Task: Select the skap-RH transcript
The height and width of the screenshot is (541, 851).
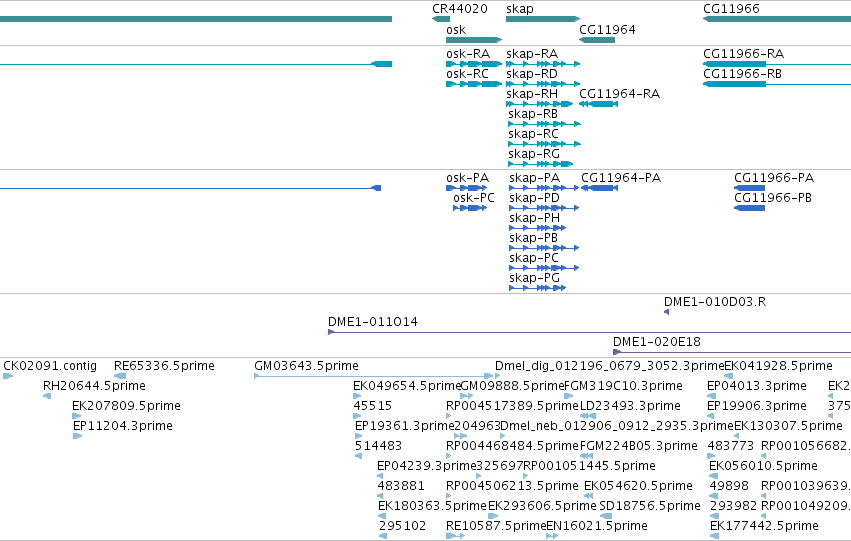Action: (x=539, y=104)
